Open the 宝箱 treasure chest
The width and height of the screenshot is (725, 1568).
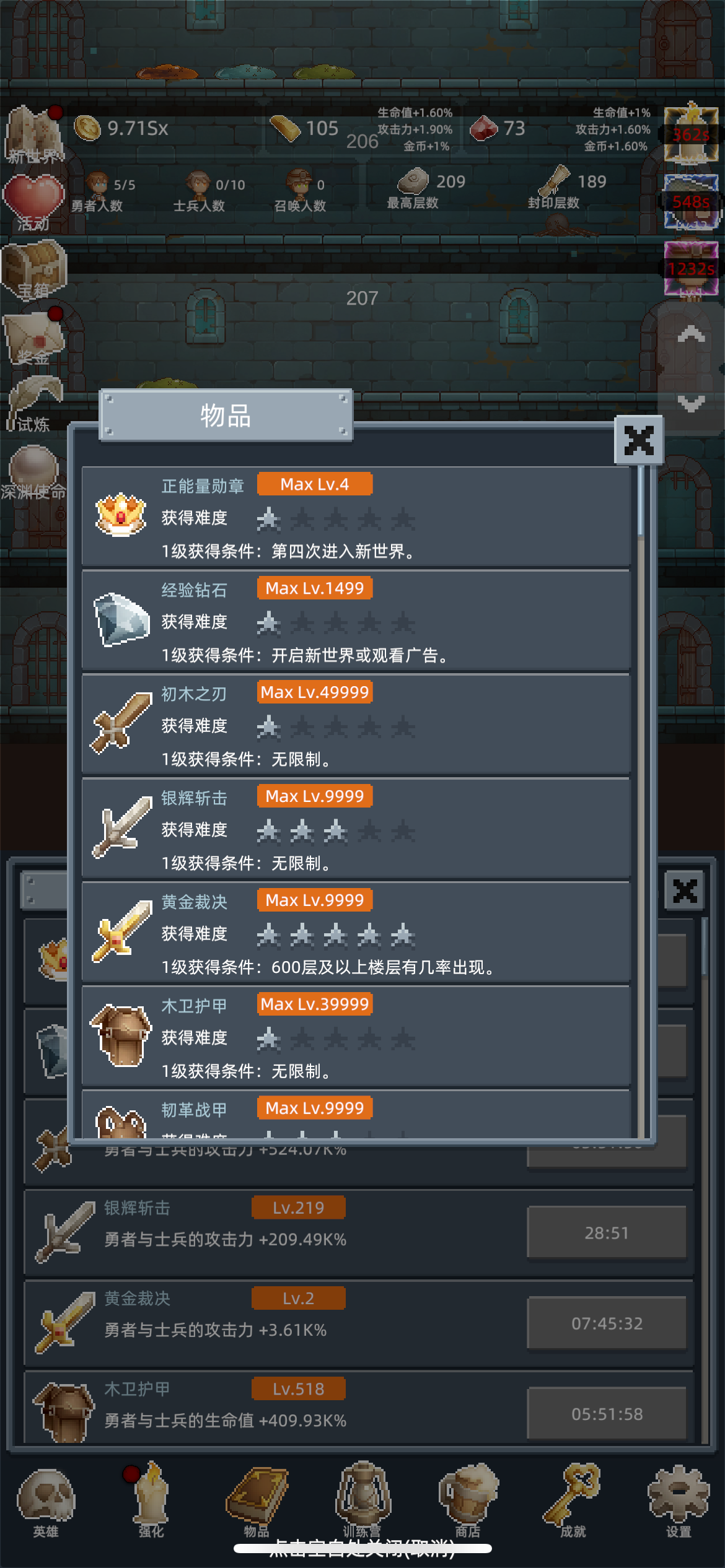click(33, 270)
